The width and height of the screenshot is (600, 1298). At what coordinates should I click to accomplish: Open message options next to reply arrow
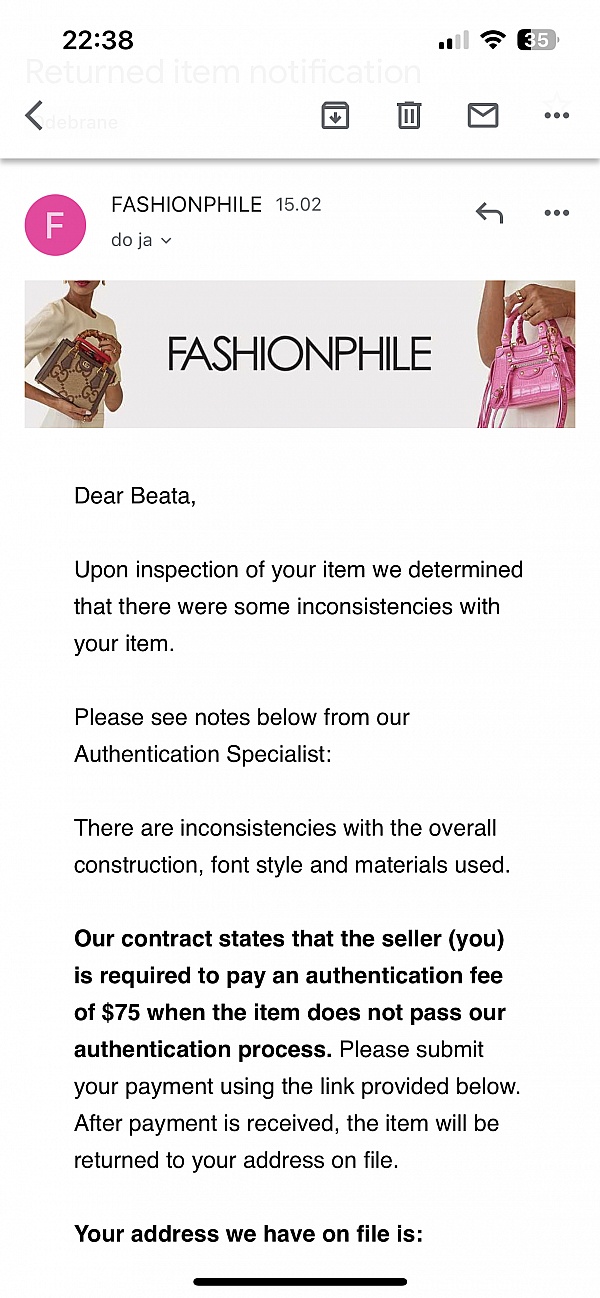click(556, 212)
